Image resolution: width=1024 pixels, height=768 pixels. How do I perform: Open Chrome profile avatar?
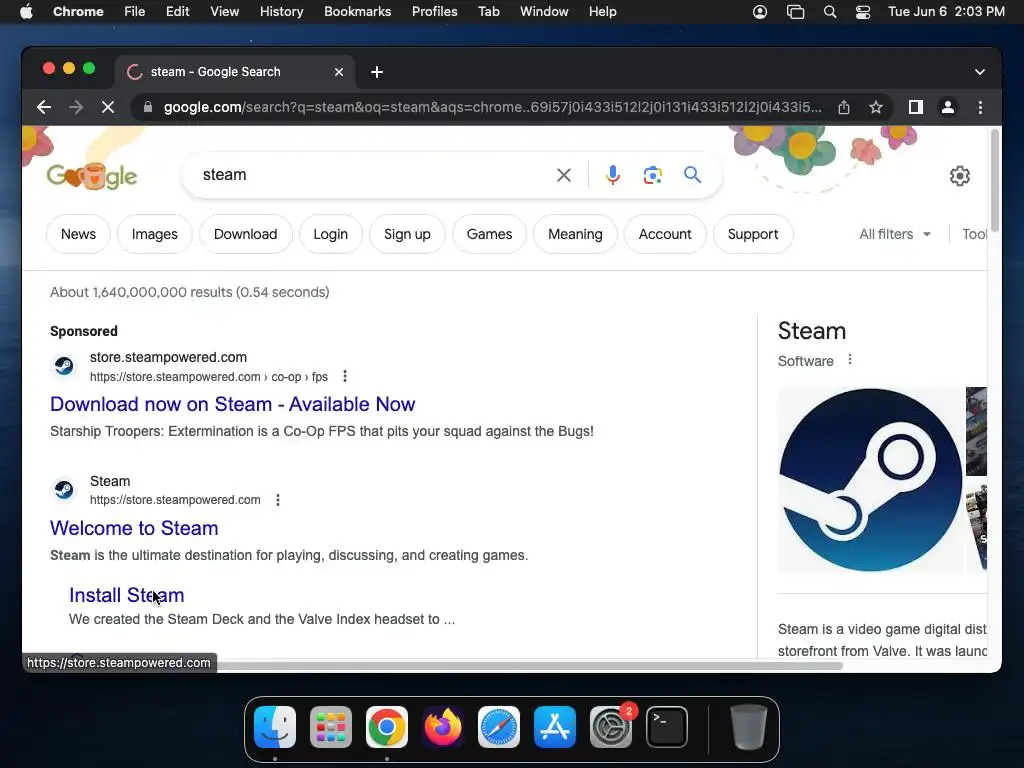click(948, 107)
